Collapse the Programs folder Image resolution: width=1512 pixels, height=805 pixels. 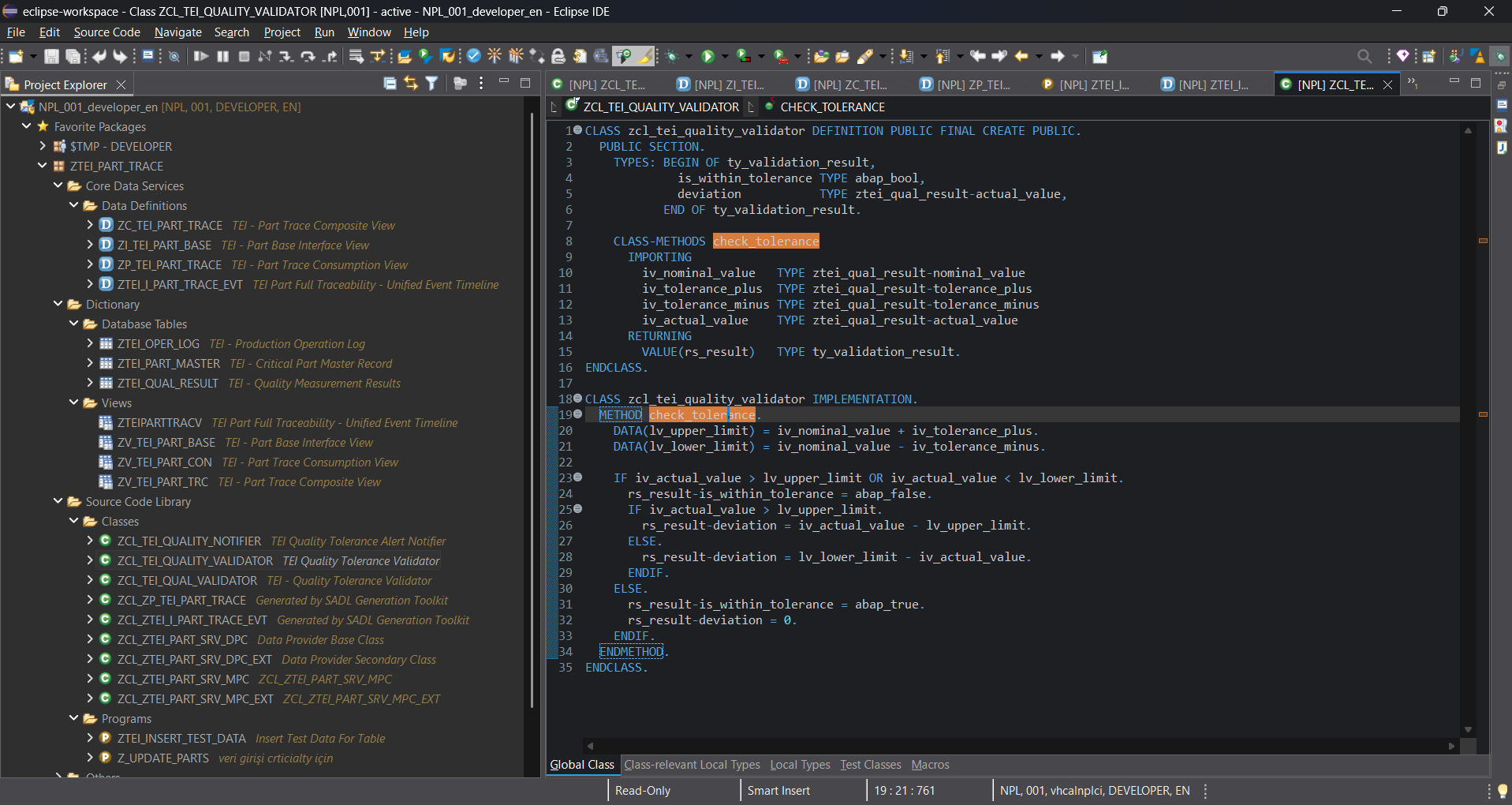click(74, 718)
